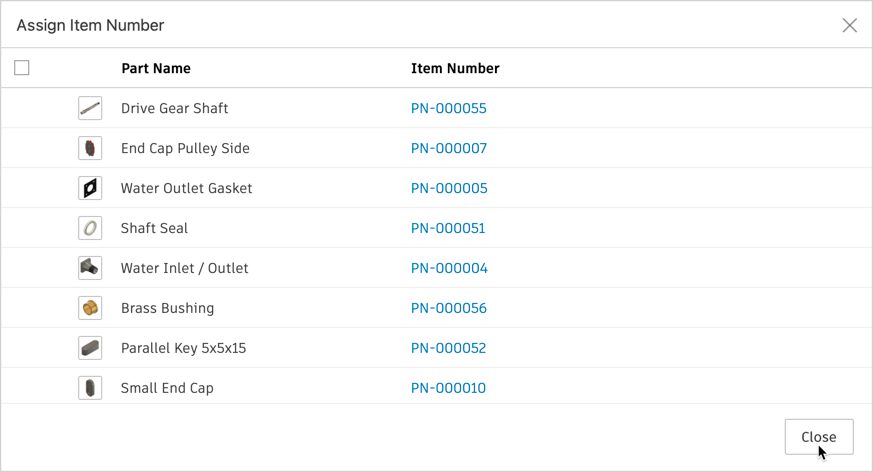Select the Brass Bushing part name row
873x472 pixels.
pyautogui.click(x=167, y=308)
